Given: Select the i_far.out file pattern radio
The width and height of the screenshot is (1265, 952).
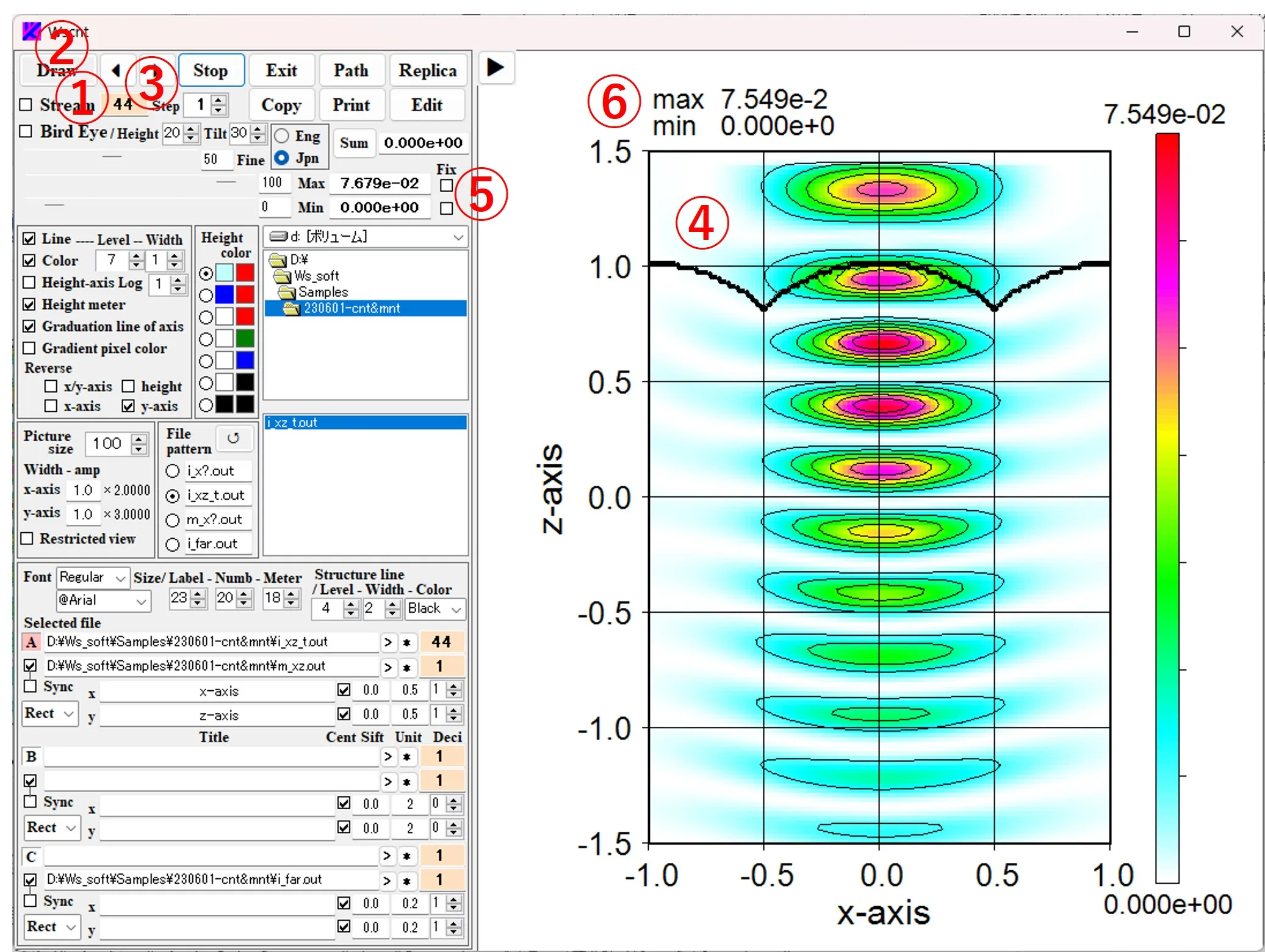Looking at the screenshot, I should click(x=173, y=544).
